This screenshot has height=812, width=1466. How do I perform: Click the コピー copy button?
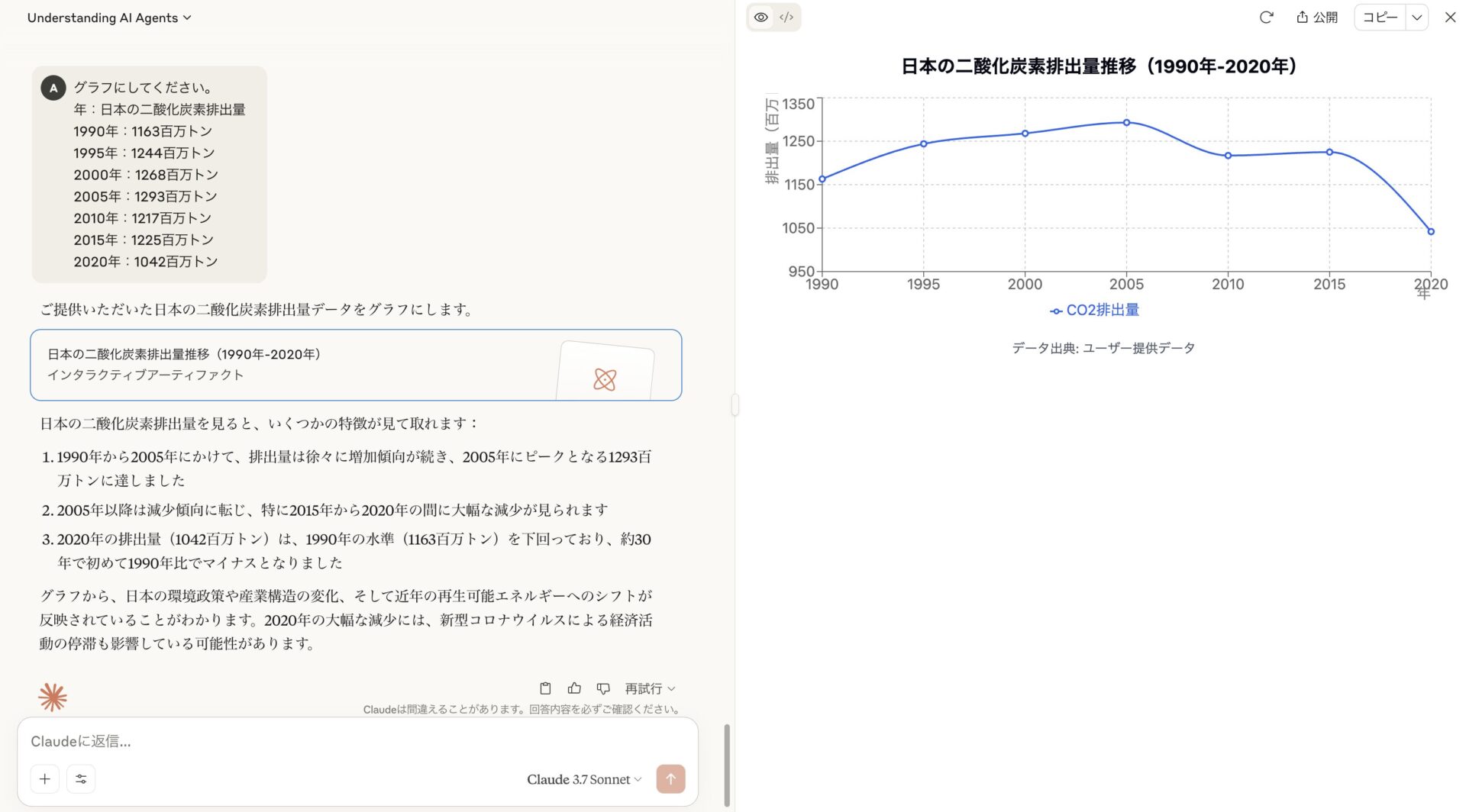[1380, 17]
